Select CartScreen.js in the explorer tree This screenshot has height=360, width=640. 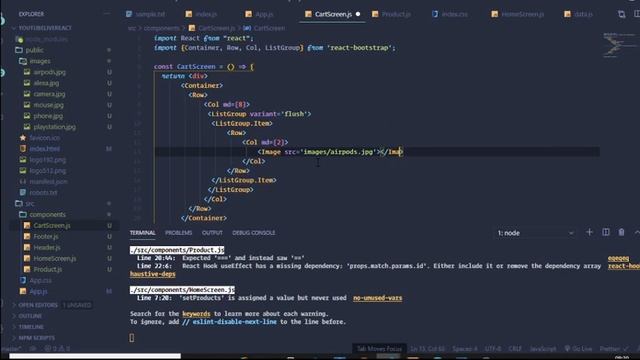[52, 225]
